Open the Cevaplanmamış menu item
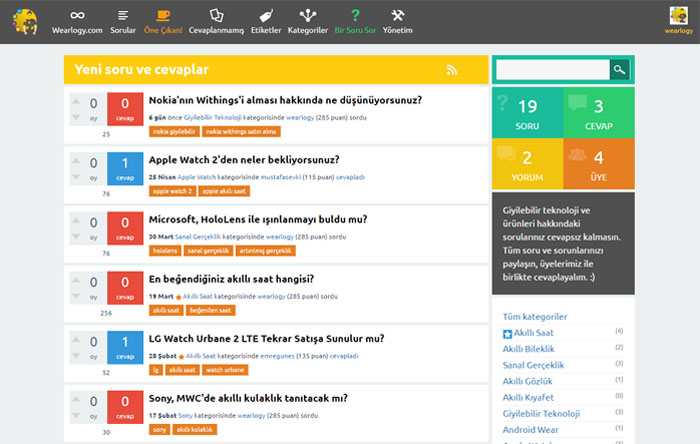This screenshot has width=700, height=444. coord(216,20)
